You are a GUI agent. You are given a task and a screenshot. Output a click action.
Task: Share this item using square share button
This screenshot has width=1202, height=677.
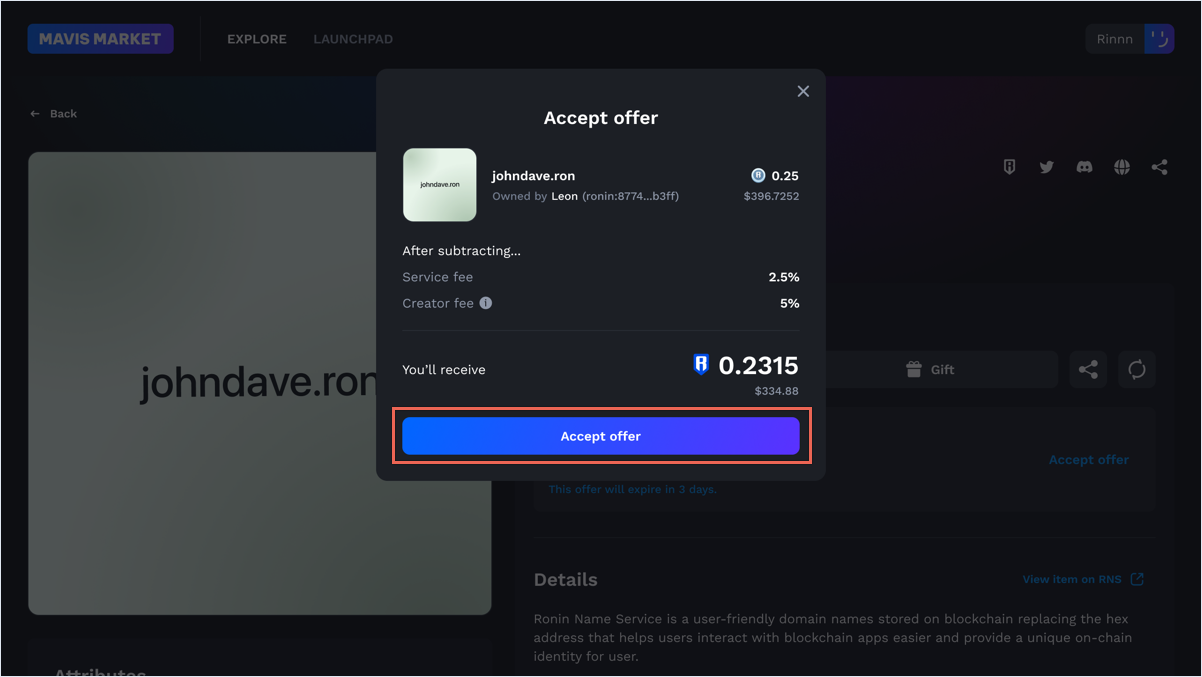point(1088,370)
